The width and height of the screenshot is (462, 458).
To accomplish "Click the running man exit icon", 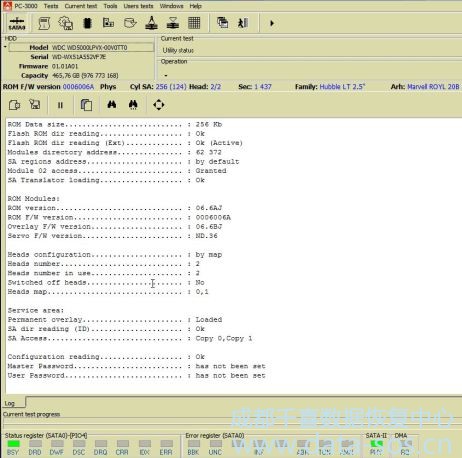I will (243, 23).
